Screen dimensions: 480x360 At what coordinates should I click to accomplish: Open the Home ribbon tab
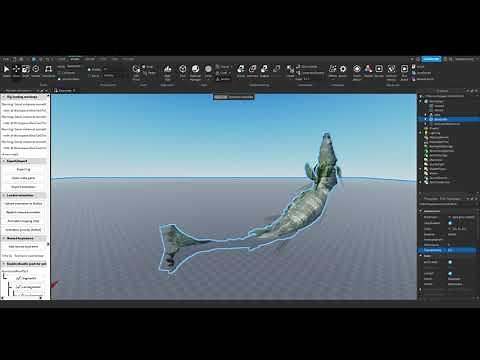coord(61,59)
